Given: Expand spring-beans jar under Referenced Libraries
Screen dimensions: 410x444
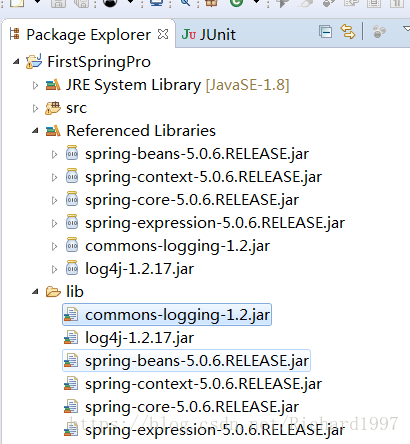Looking at the screenshot, I should click(54, 154).
